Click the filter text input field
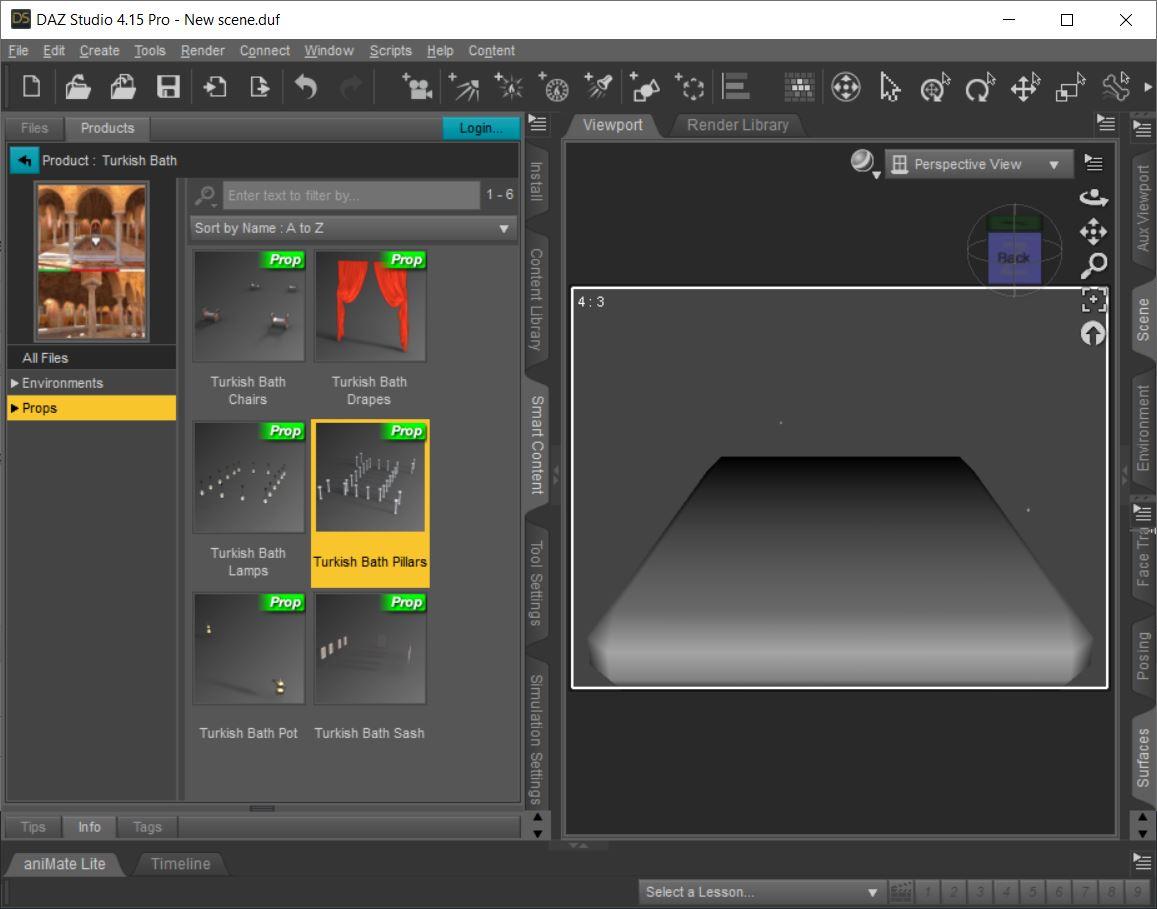 point(351,196)
